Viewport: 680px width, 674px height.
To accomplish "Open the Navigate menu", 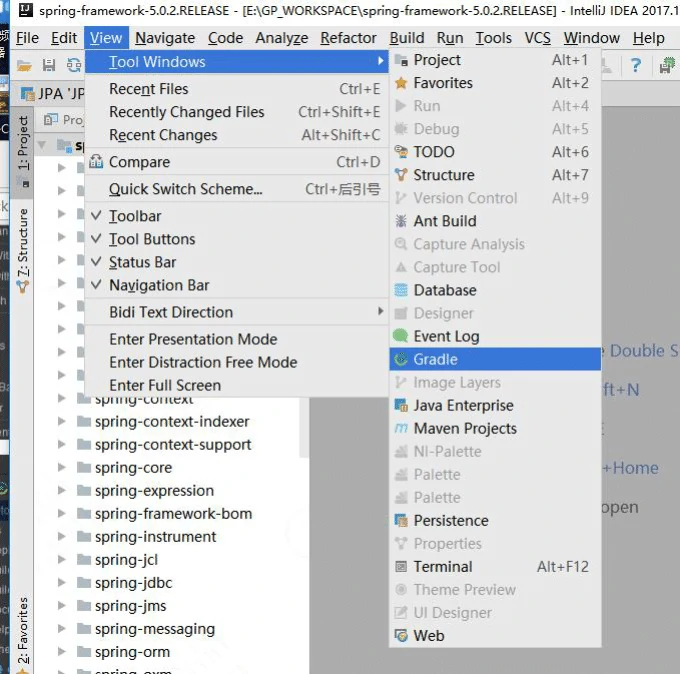I will click(x=165, y=38).
